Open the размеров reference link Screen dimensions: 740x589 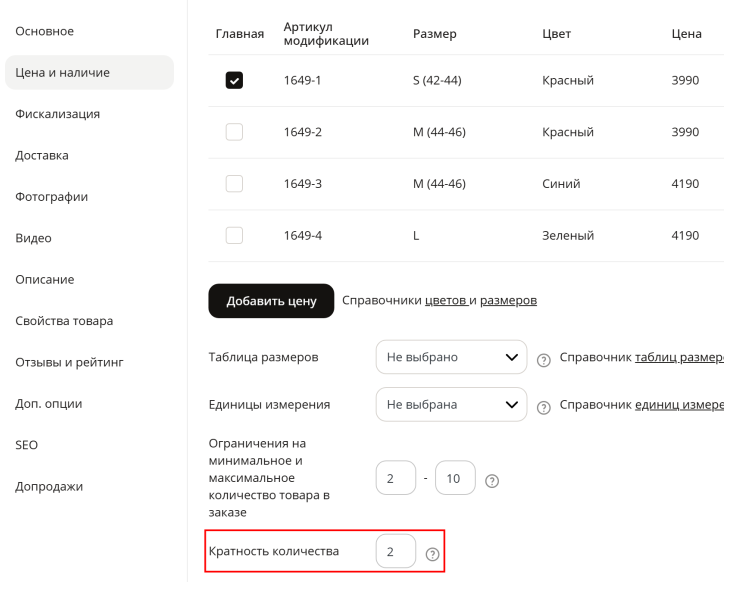tap(508, 301)
